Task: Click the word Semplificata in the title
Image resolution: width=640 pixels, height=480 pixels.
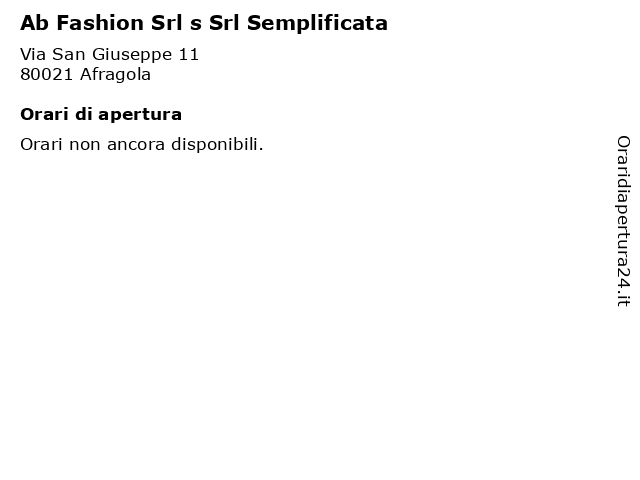Action: (317, 23)
